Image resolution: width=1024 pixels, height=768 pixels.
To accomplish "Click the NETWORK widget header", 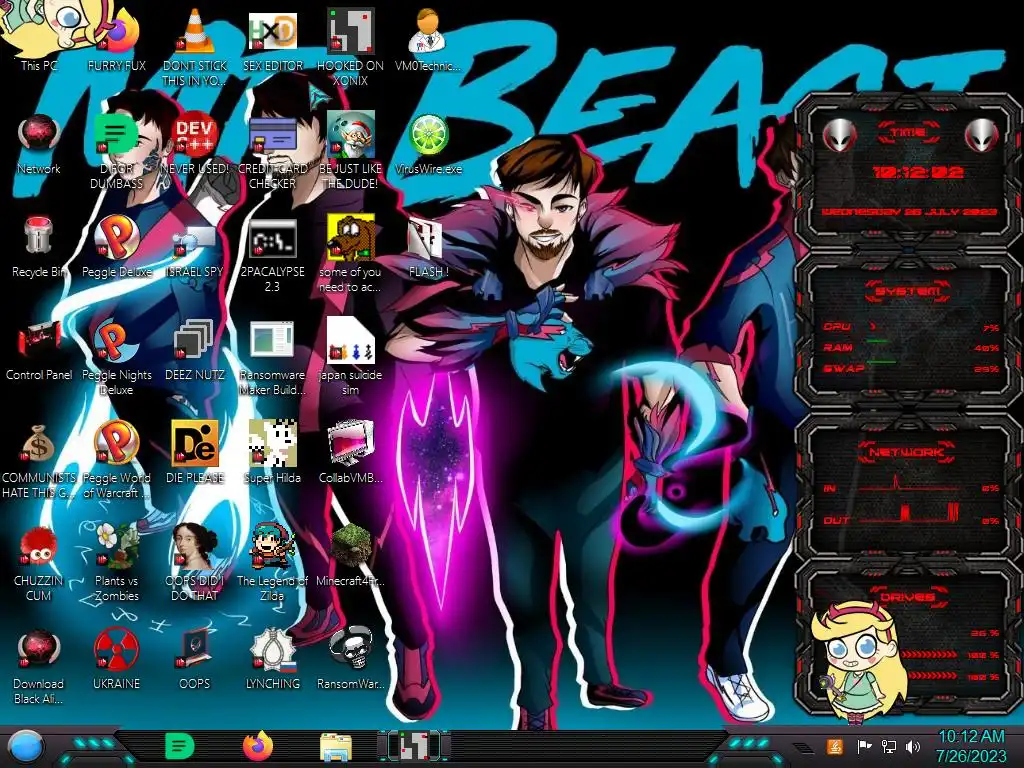I will [906, 451].
